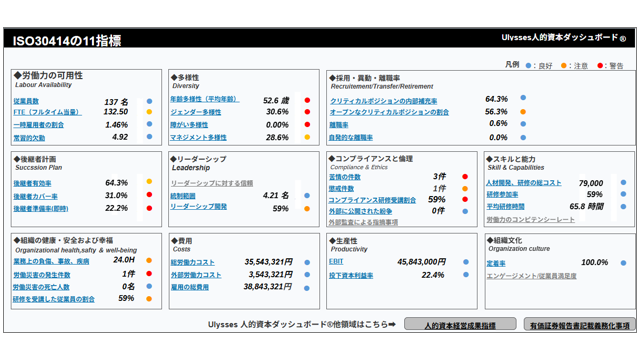Open the 人材開発、研修の総コスト link
Image resolution: width=640 pixels, height=360 pixels.
pos(524,183)
